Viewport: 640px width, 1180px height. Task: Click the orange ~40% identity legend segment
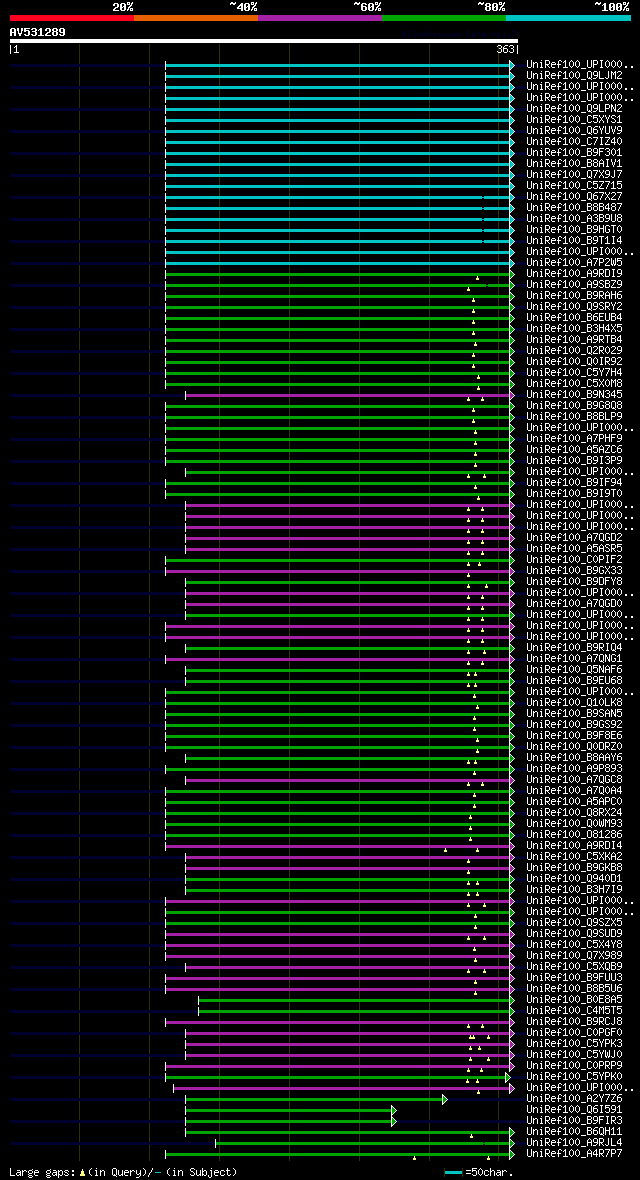coord(196,17)
